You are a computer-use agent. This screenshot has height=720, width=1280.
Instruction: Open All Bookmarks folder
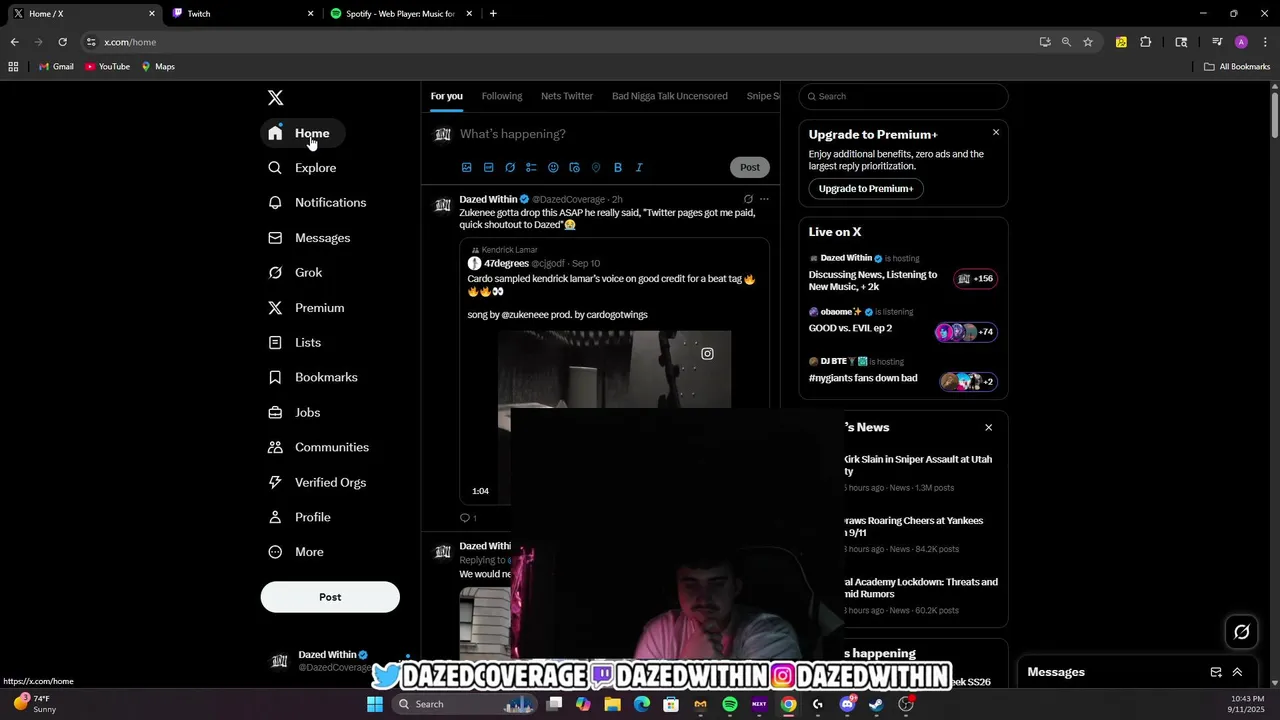pyautogui.click(x=1237, y=67)
